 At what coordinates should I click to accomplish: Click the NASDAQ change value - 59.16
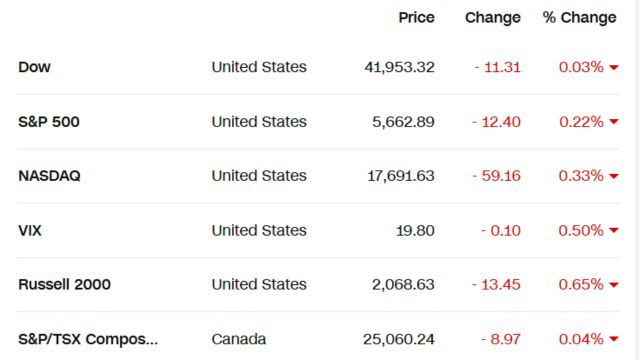496,176
